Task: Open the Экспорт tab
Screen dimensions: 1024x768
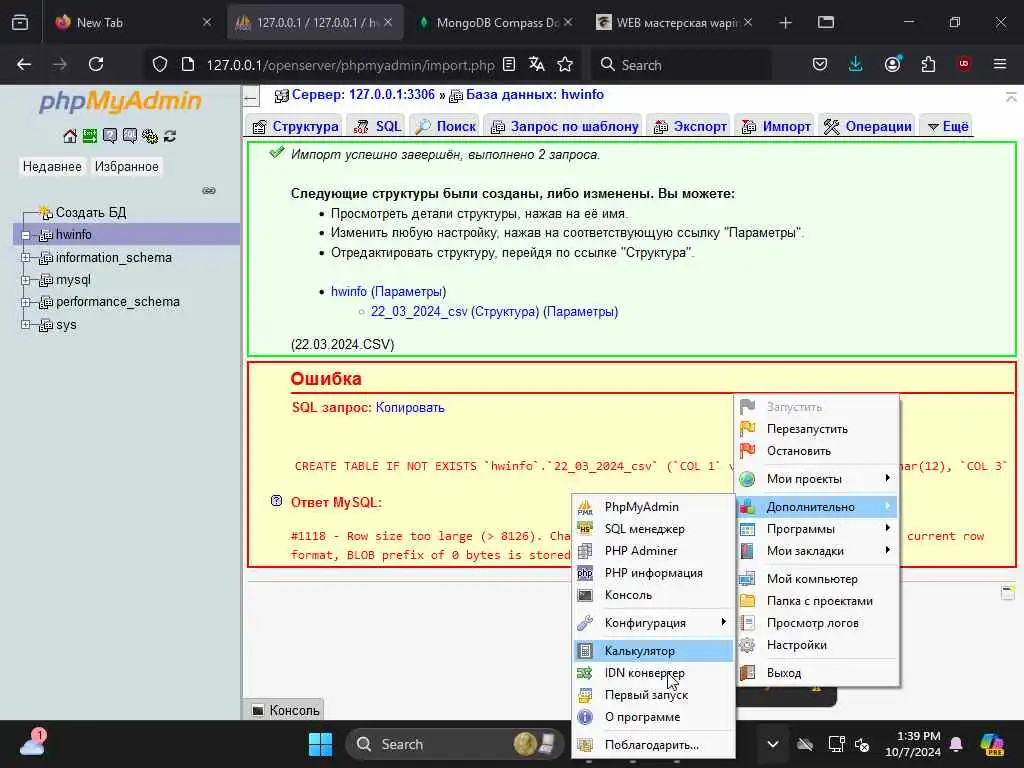Action: coord(691,126)
